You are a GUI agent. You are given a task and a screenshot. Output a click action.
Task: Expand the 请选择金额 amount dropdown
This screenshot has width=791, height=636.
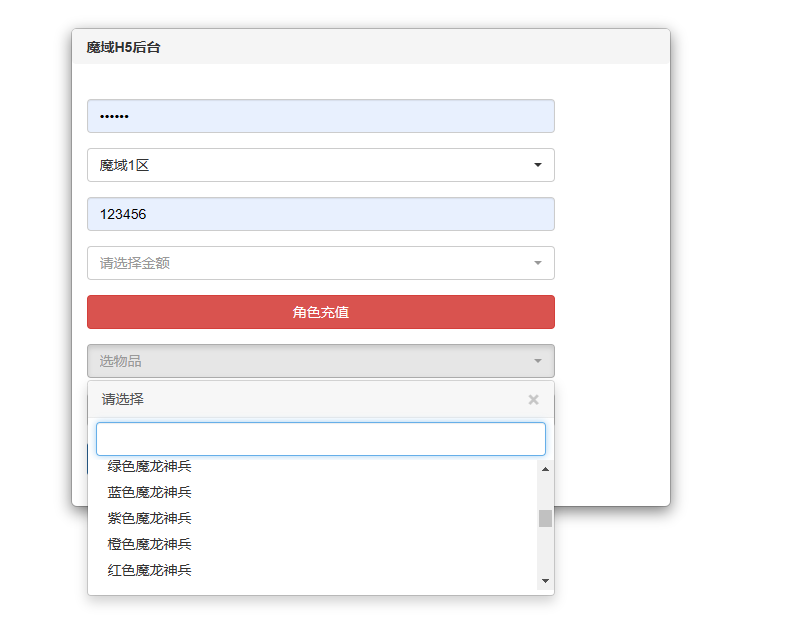(x=320, y=263)
